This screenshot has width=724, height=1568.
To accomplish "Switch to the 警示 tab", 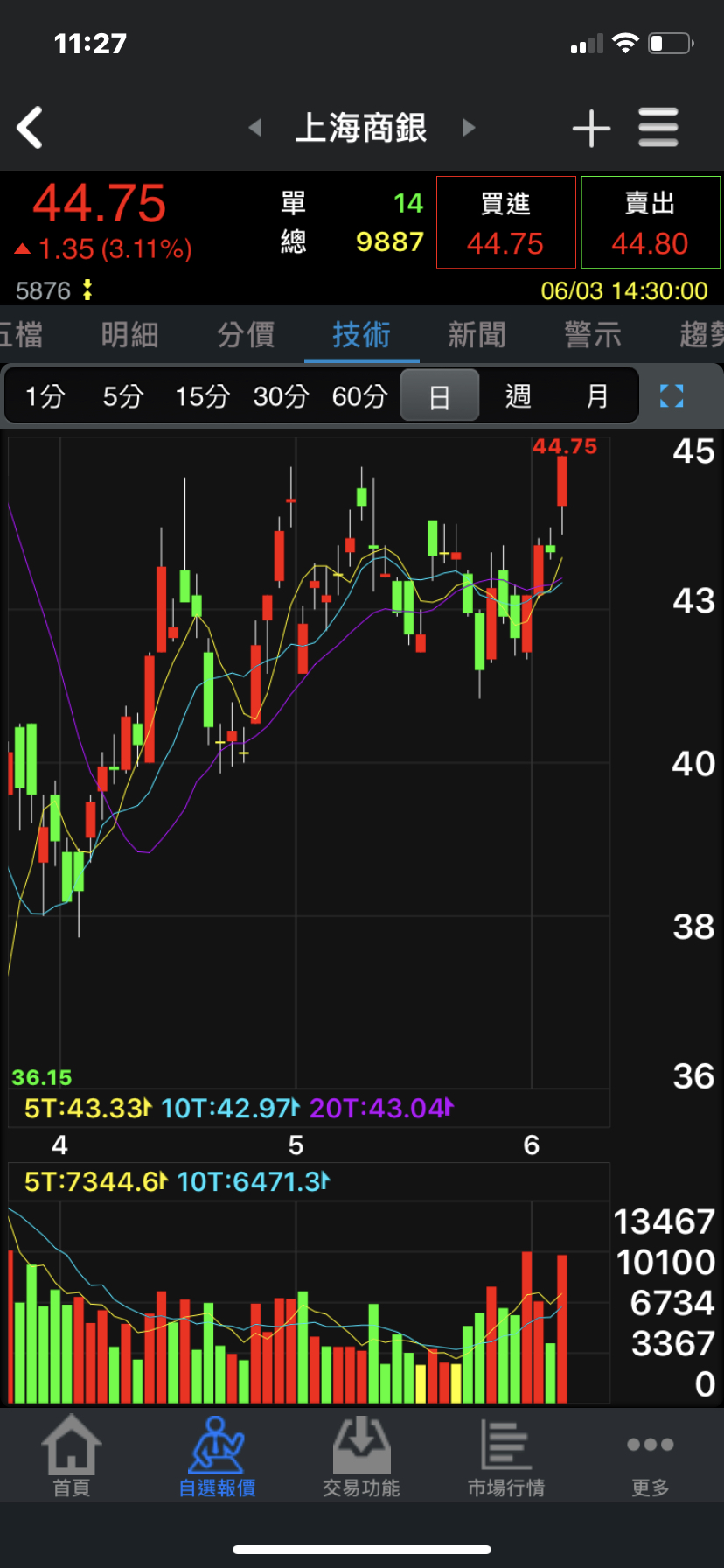I will [x=593, y=334].
